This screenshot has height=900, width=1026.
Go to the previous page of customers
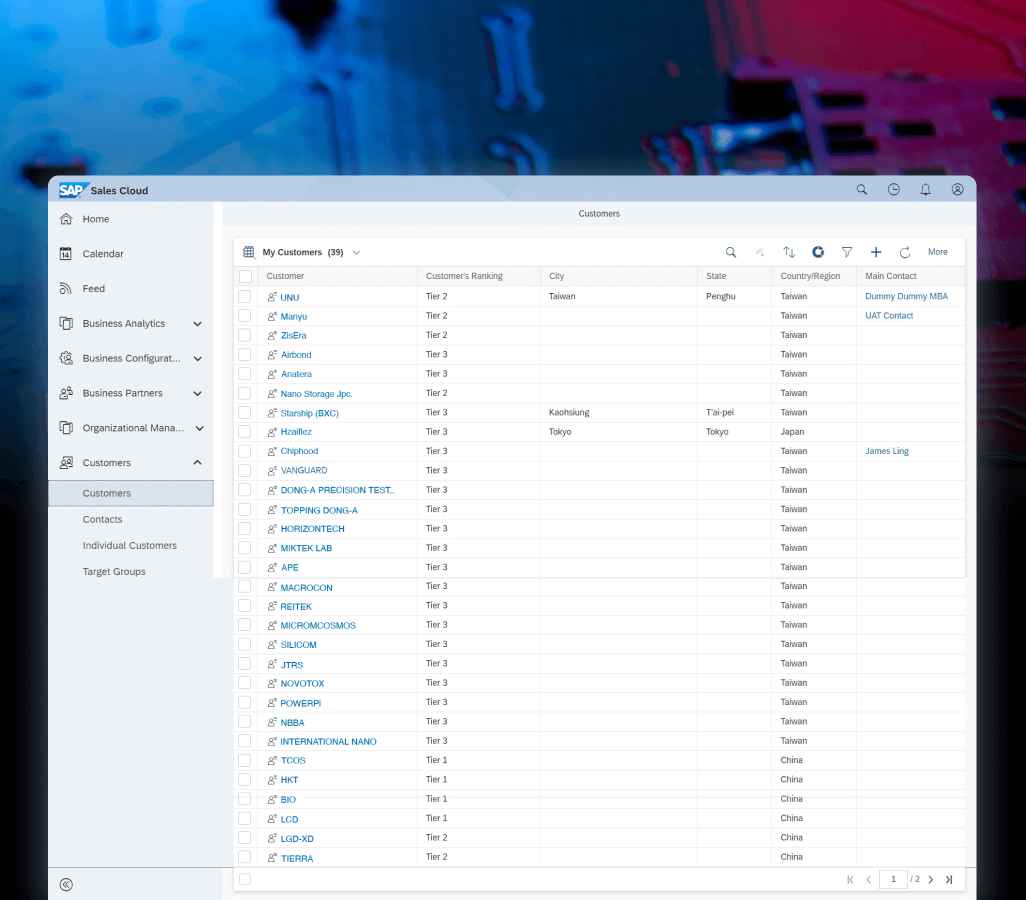click(x=868, y=880)
